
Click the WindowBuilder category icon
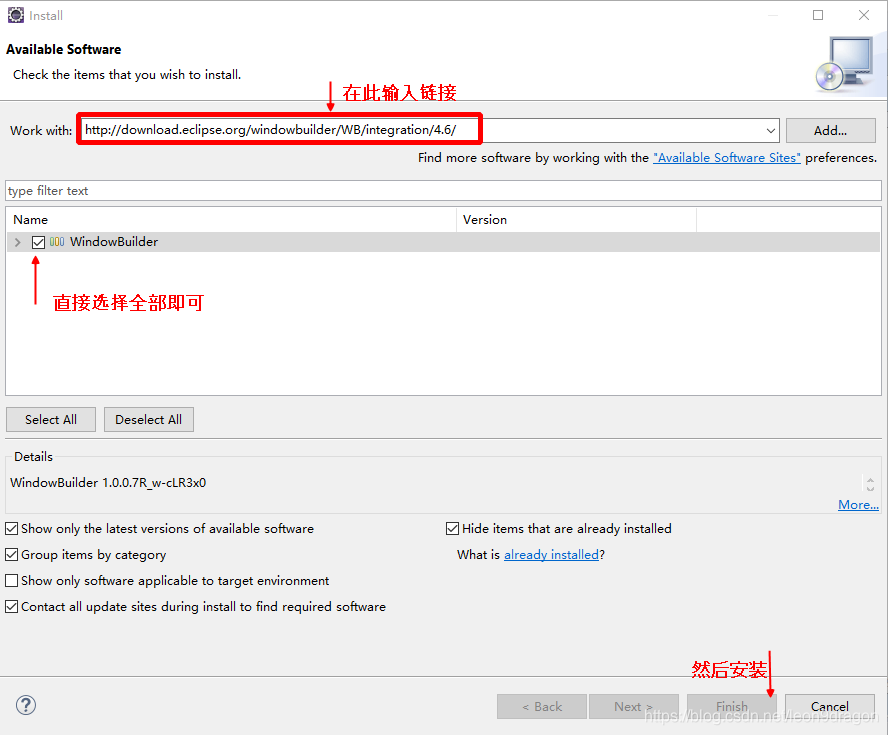pyautogui.click(x=57, y=242)
